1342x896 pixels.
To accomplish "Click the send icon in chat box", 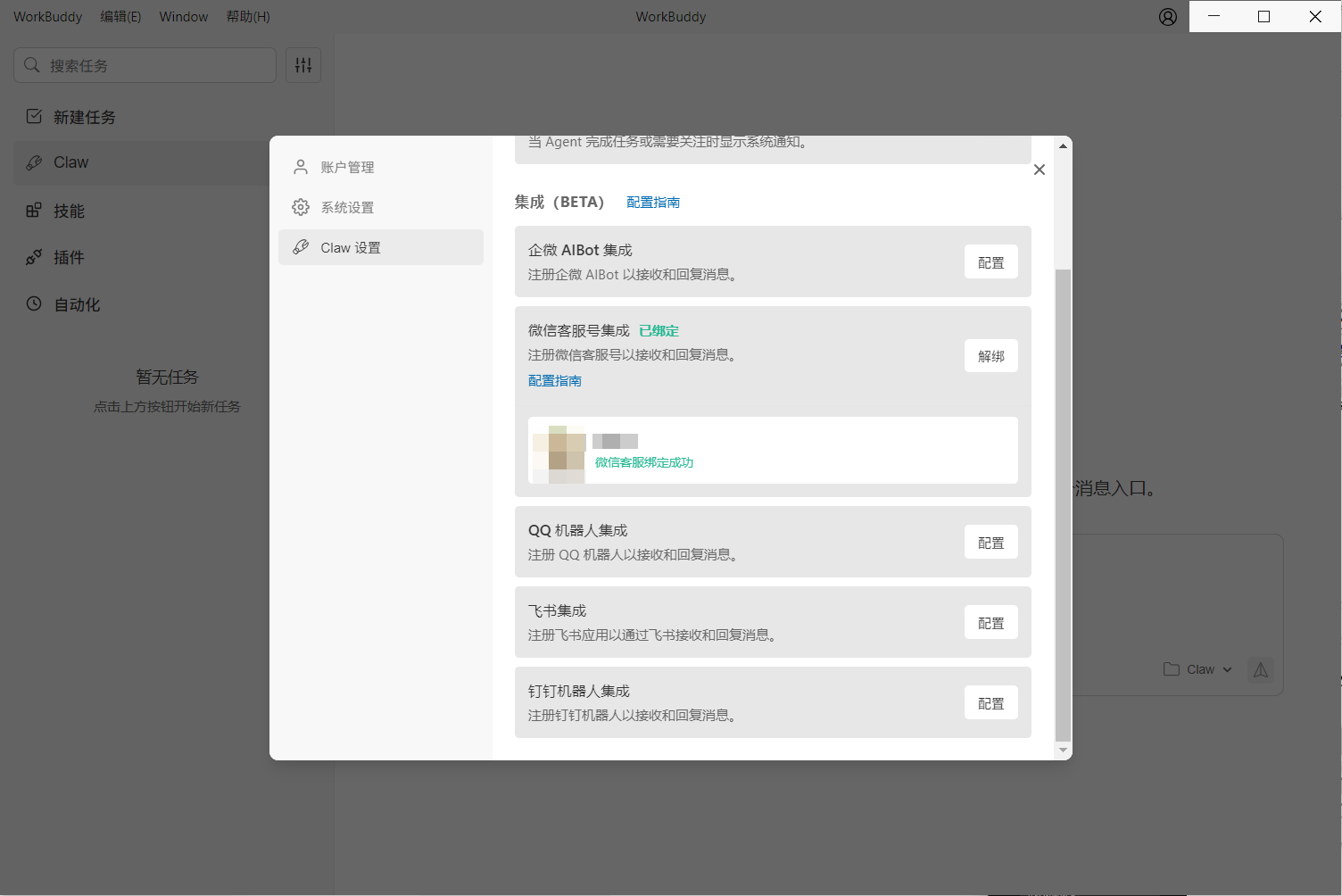I will [x=1260, y=669].
